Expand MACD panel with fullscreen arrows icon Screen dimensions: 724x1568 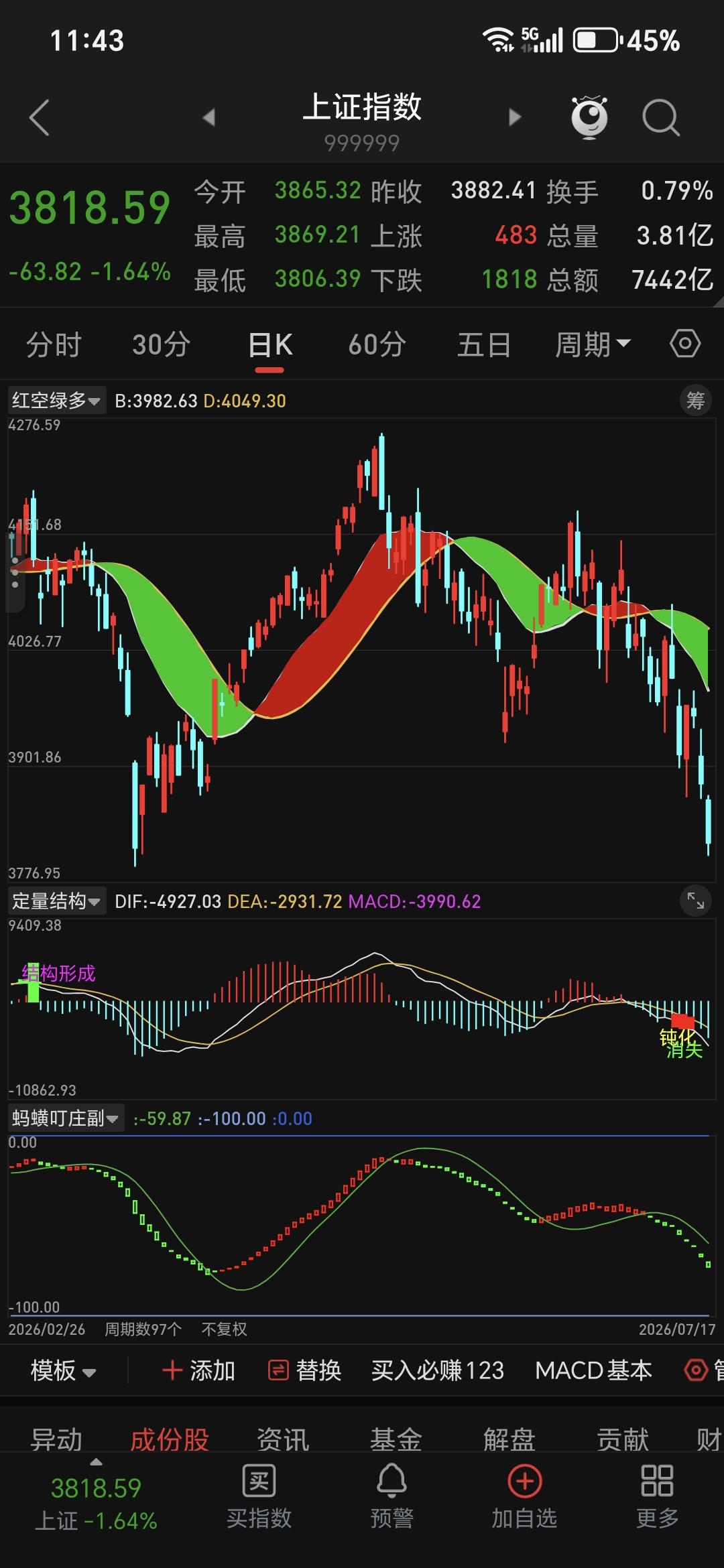pos(695,901)
